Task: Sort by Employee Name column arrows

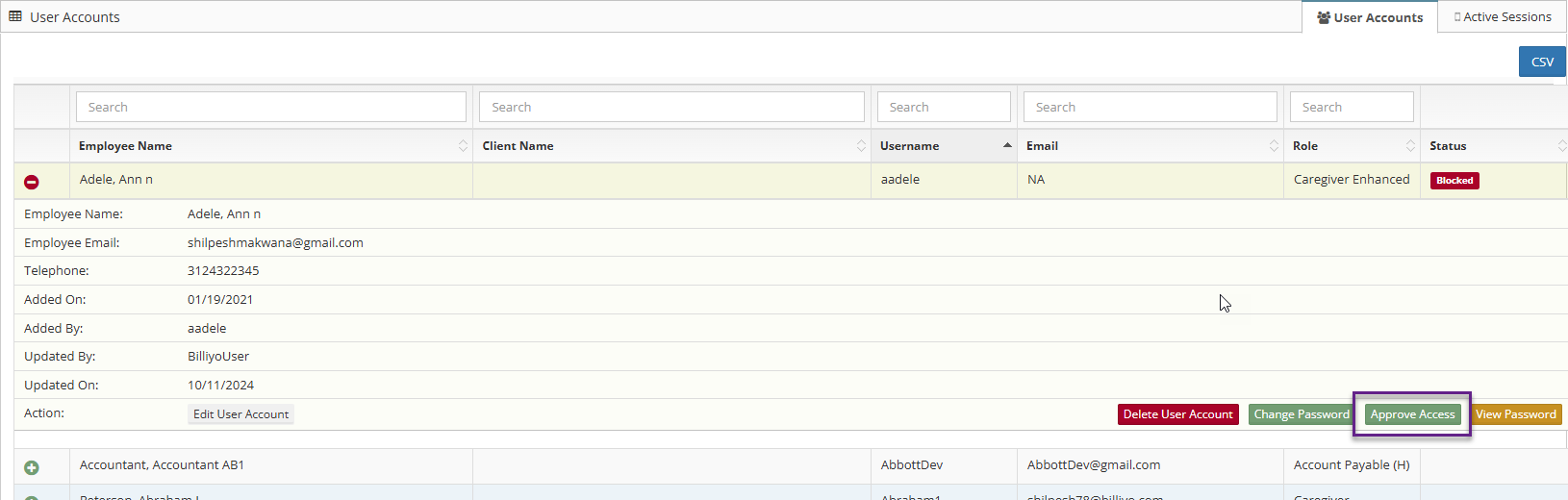Action: (463, 146)
